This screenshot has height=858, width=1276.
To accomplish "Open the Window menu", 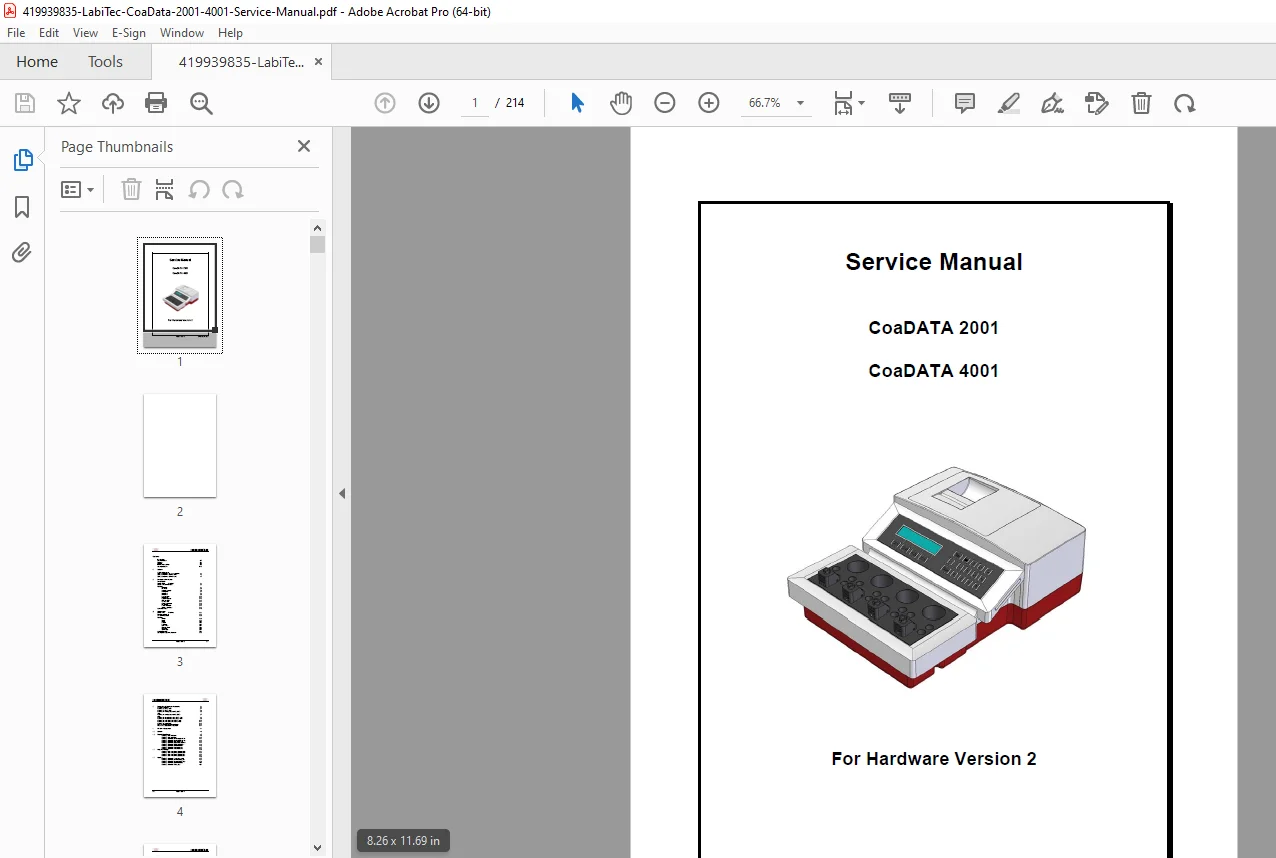I will point(182,33).
